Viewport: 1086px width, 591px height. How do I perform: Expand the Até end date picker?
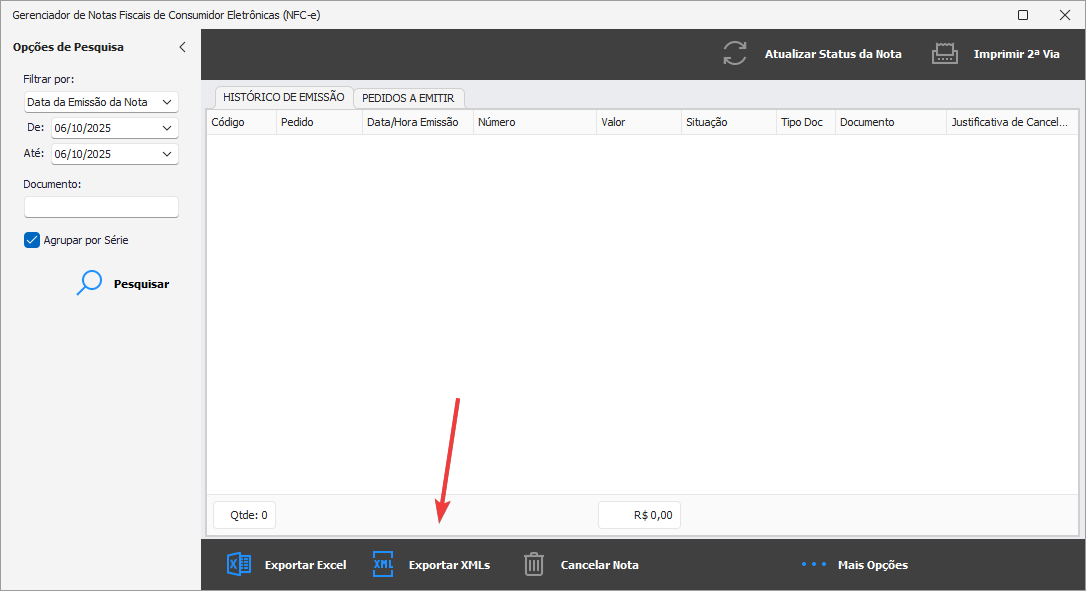(166, 154)
